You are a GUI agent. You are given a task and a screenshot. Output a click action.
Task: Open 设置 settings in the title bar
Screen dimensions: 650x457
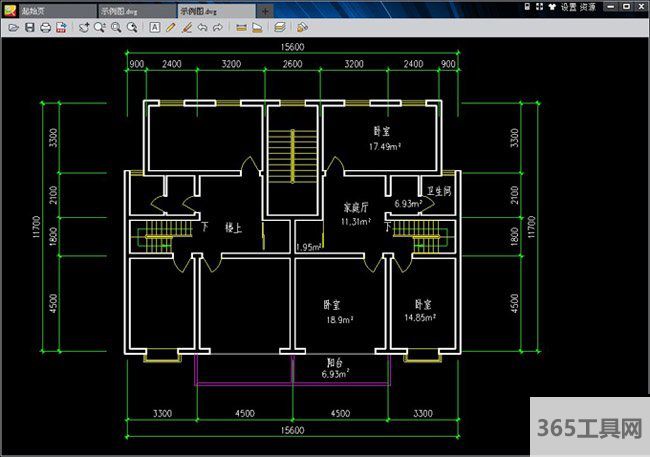[x=568, y=7]
